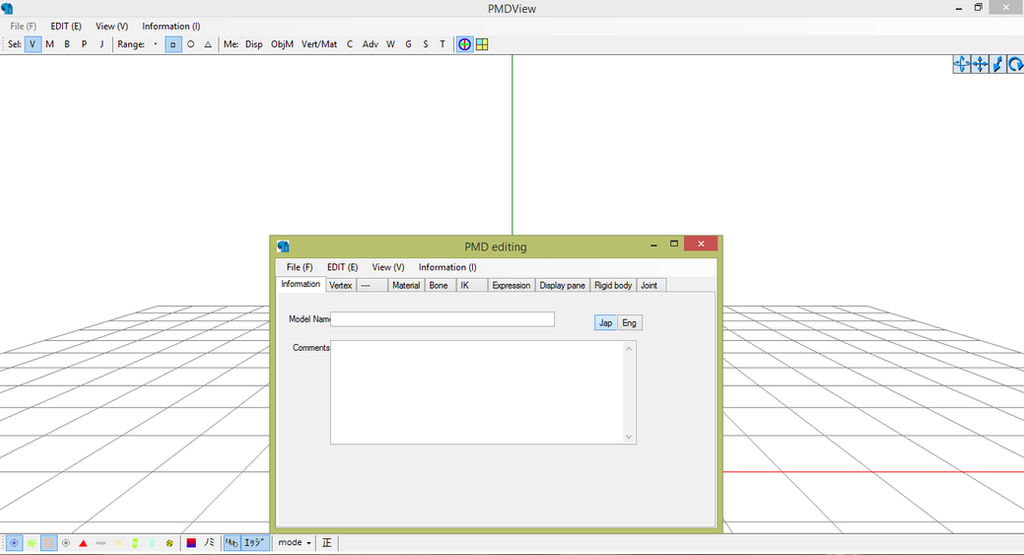Toggle M selection in Sel toolbar
The width and height of the screenshot is (1024, 555).
[x=50, y=44]
